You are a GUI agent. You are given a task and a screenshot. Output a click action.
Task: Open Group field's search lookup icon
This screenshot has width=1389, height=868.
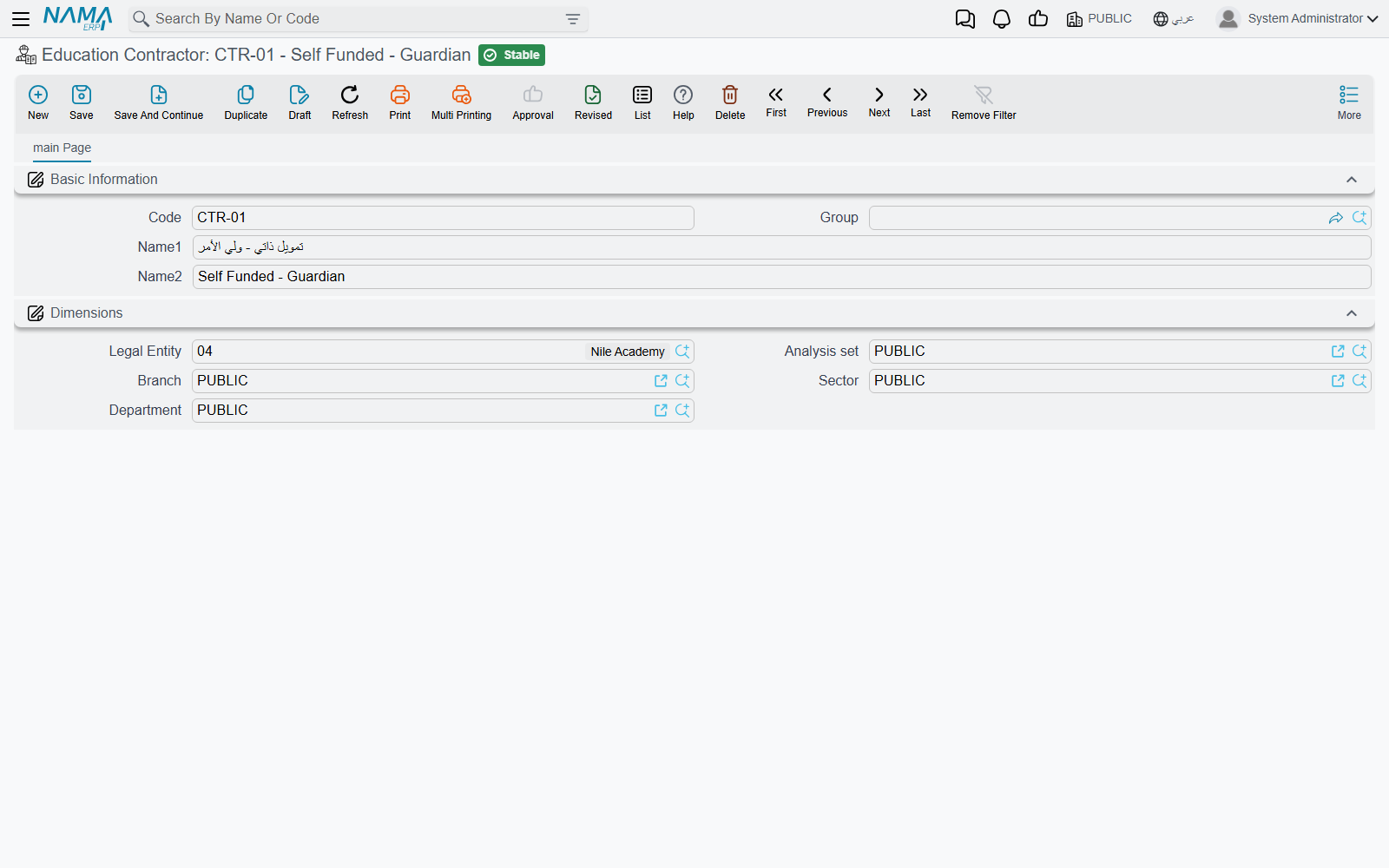[1359, 218]
